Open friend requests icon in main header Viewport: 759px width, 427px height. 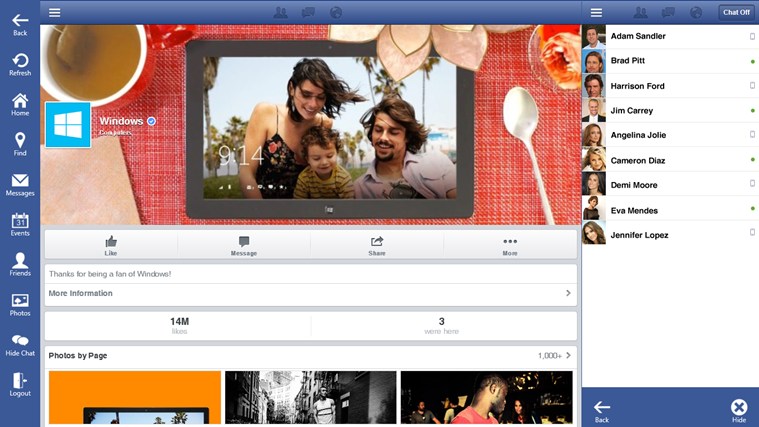280,12
